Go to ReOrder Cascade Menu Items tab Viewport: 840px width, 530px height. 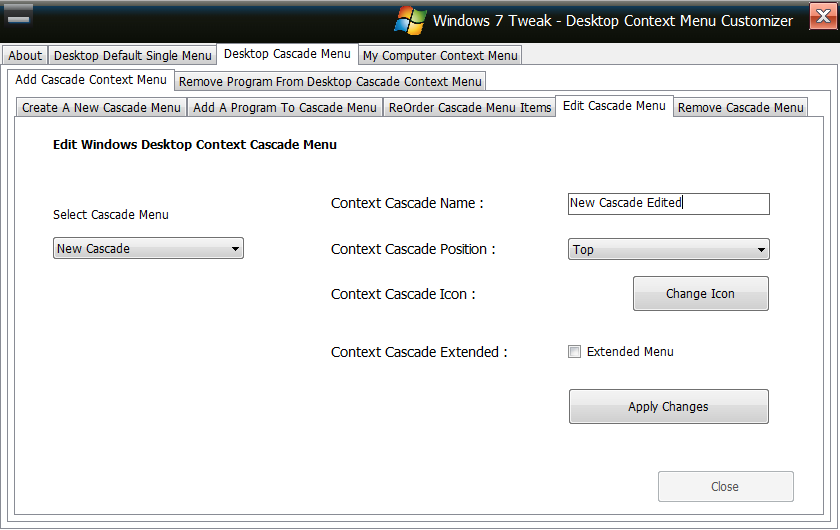[x=469, y=107]
